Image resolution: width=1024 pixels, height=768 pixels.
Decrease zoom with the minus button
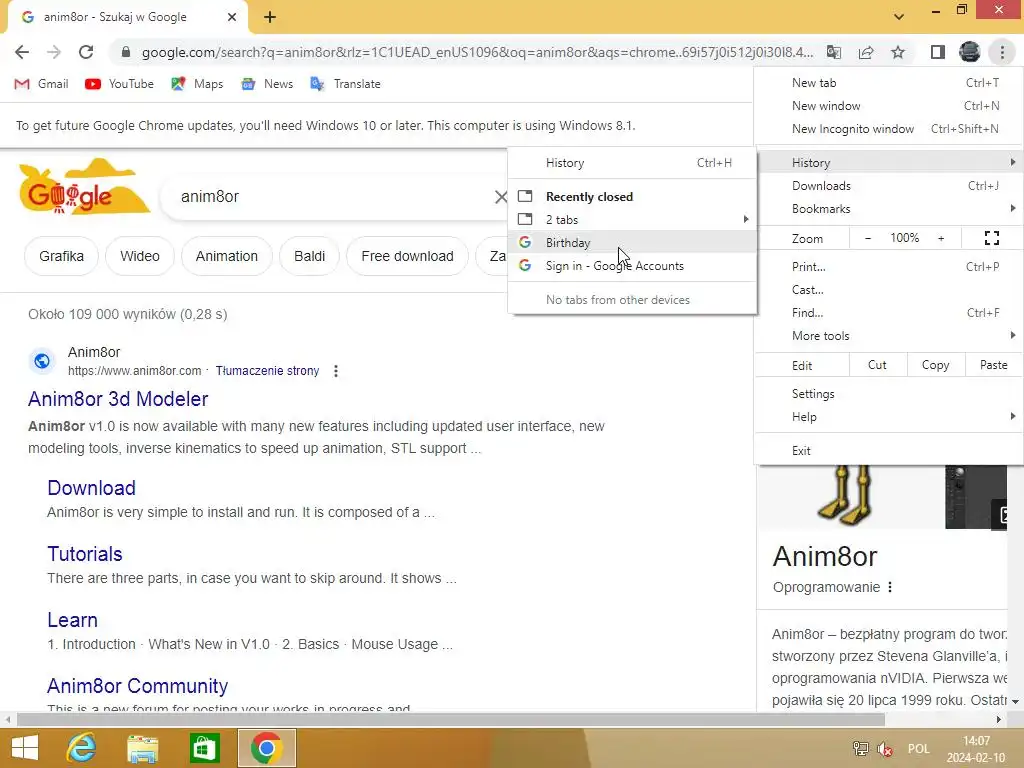867,238
